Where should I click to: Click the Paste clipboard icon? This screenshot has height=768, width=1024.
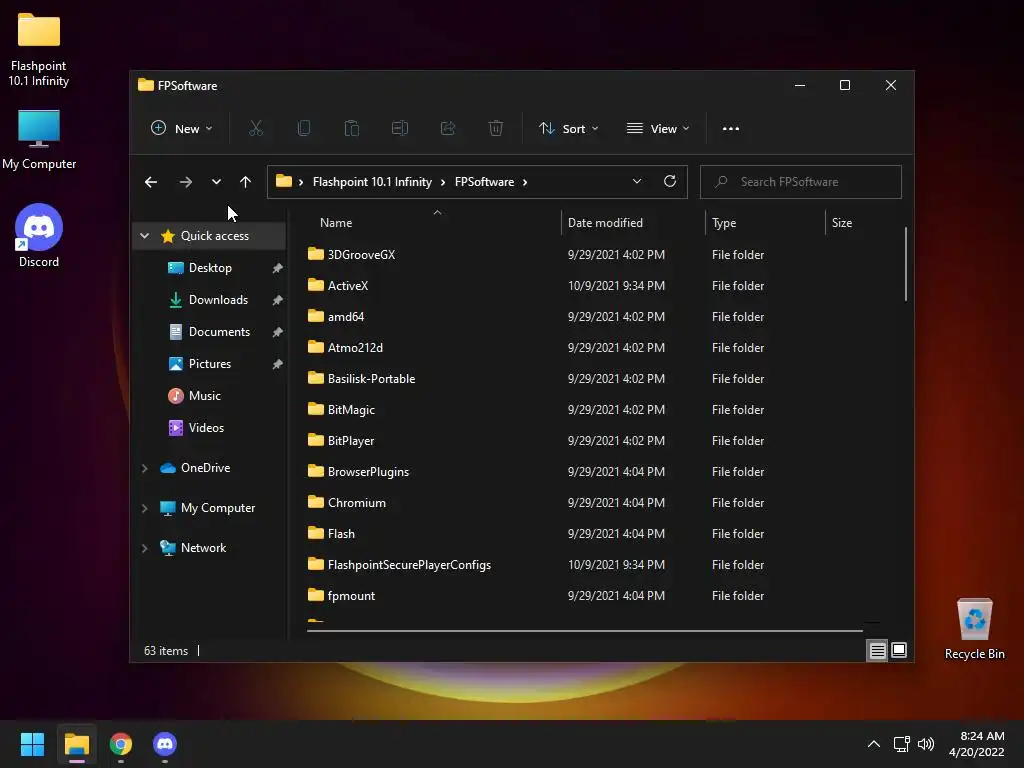coord(351,129)
